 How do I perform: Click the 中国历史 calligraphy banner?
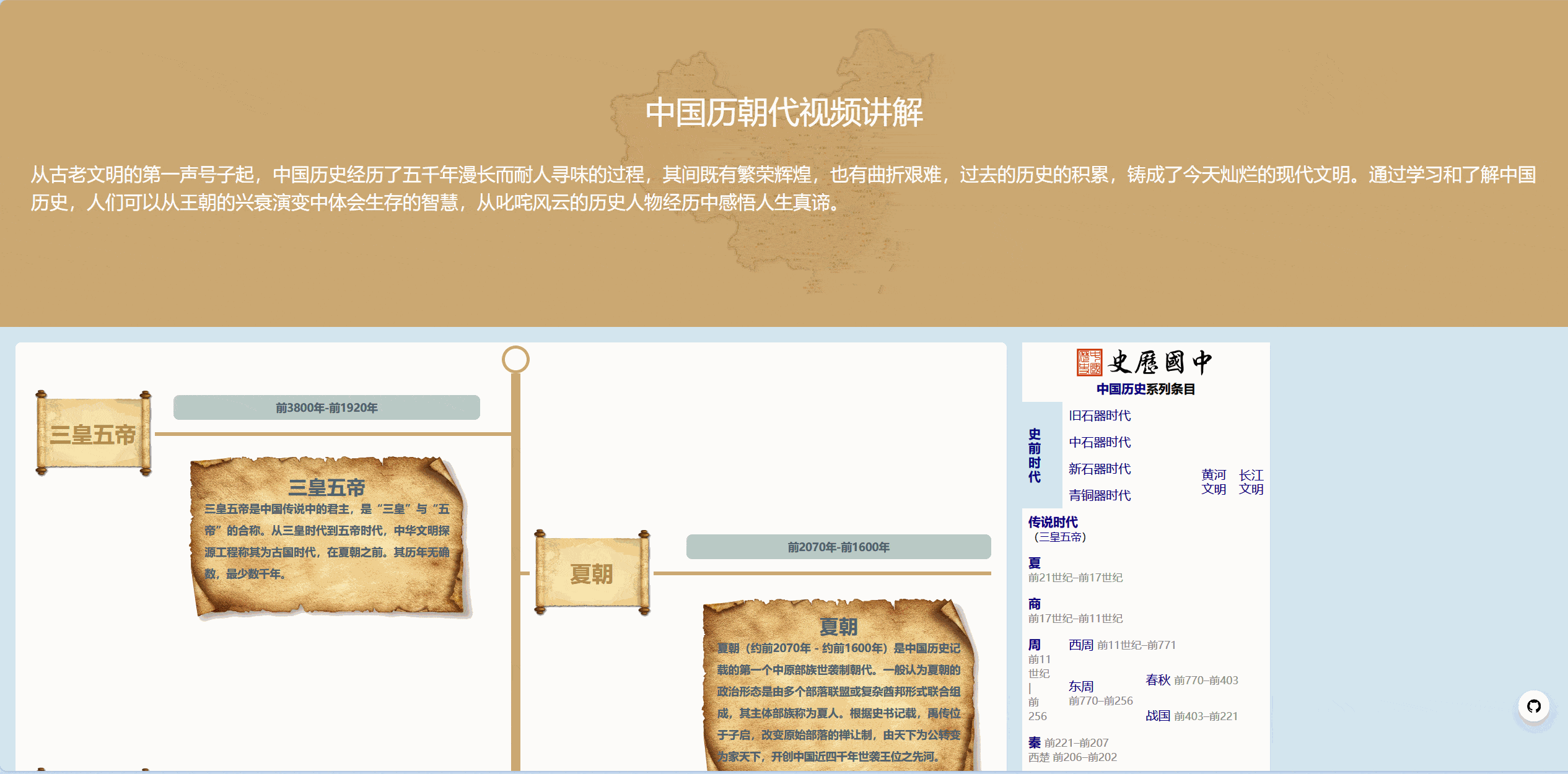(1158, 362)
